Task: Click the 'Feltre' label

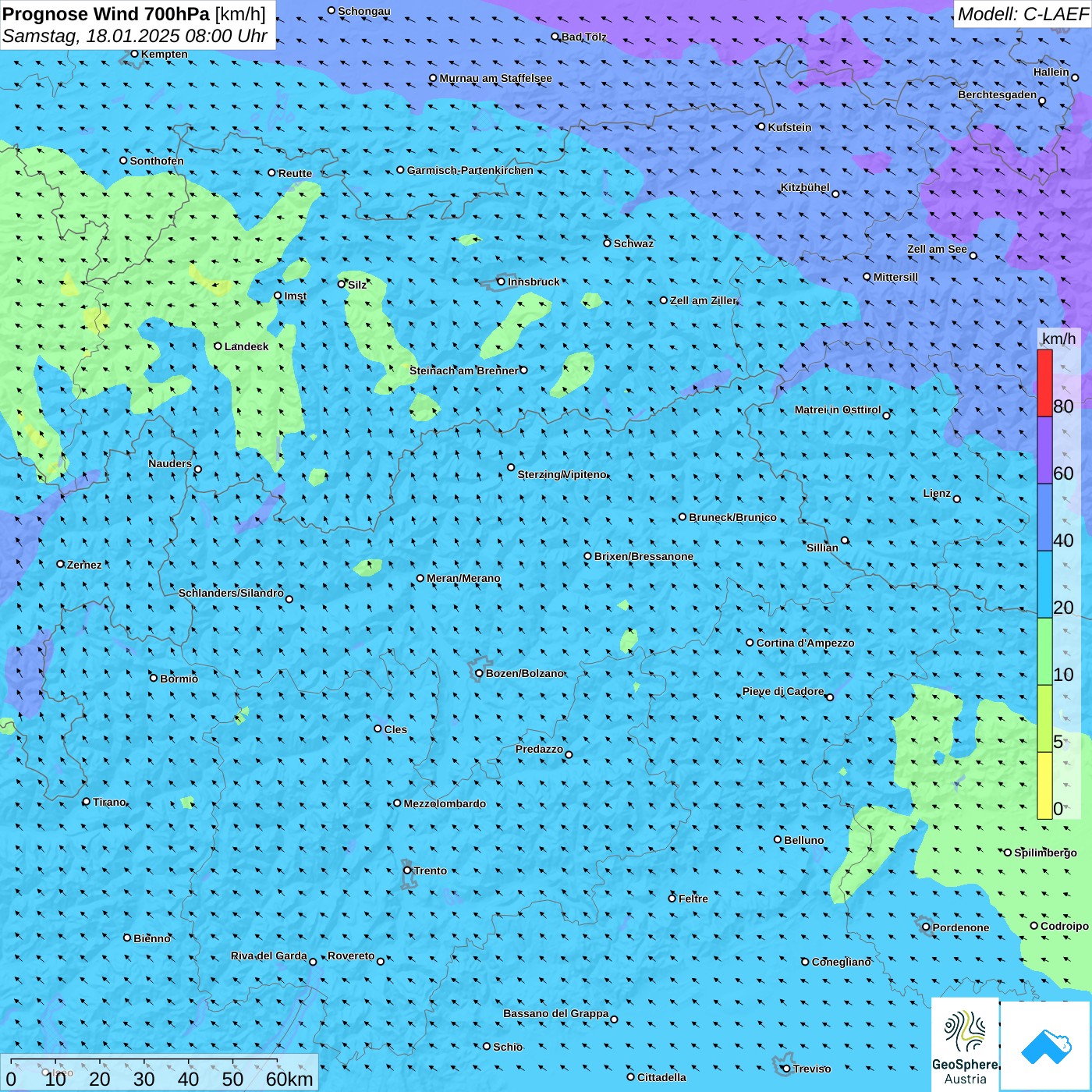Action: (693, 899)
